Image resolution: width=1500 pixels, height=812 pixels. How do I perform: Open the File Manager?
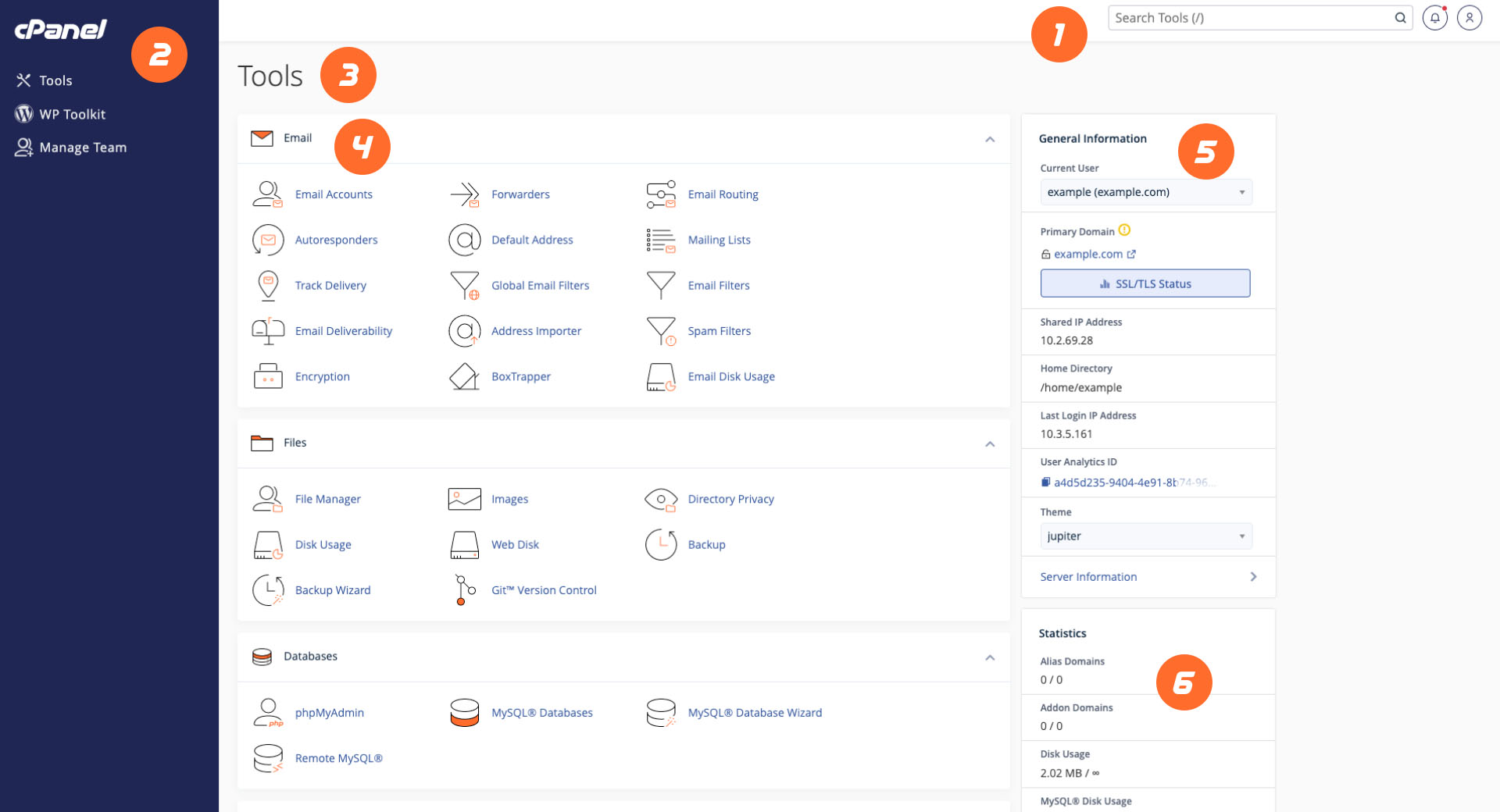tap(327, 498)
